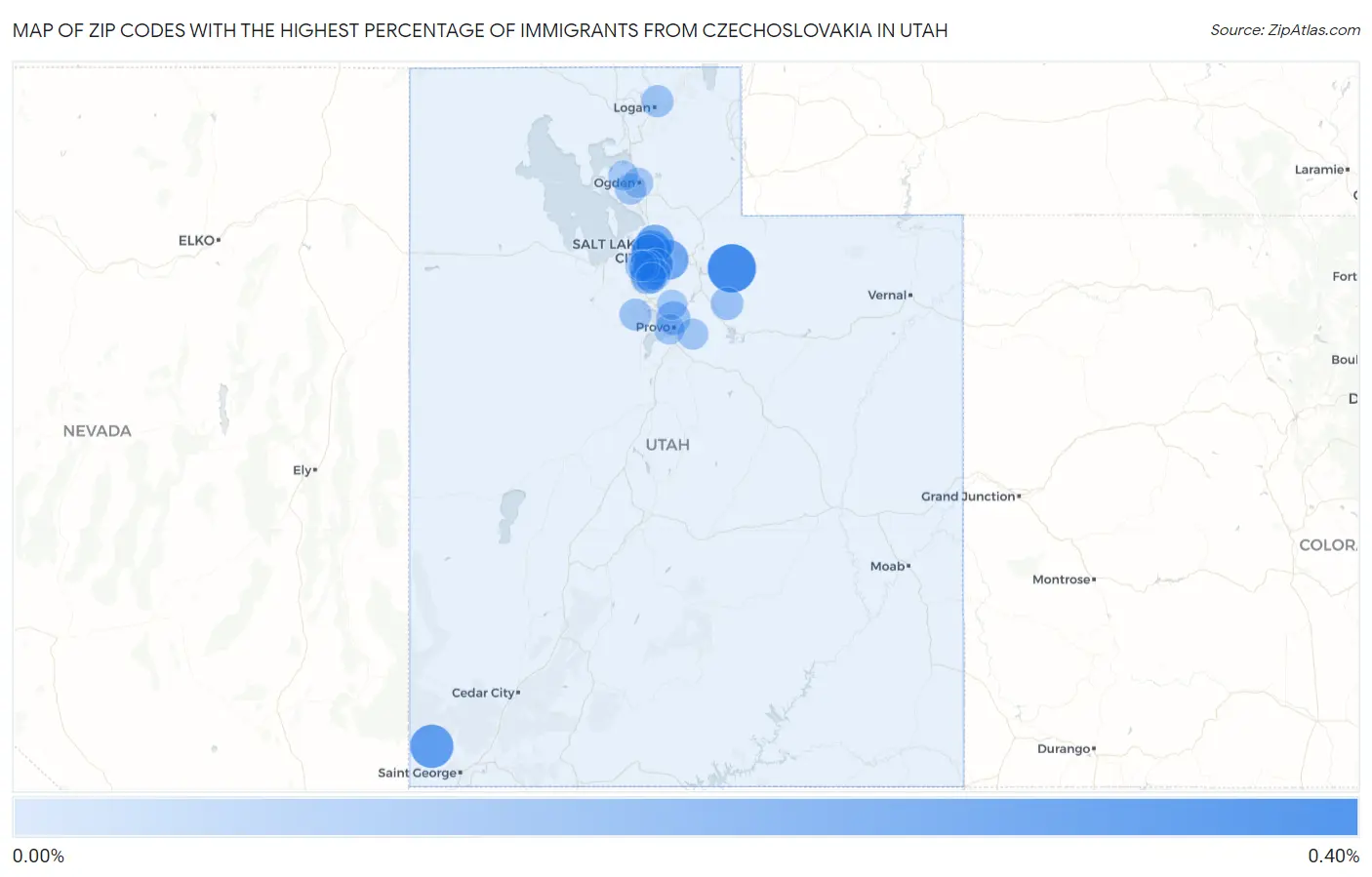Click the NEVADA state label

tap(97, 431)
